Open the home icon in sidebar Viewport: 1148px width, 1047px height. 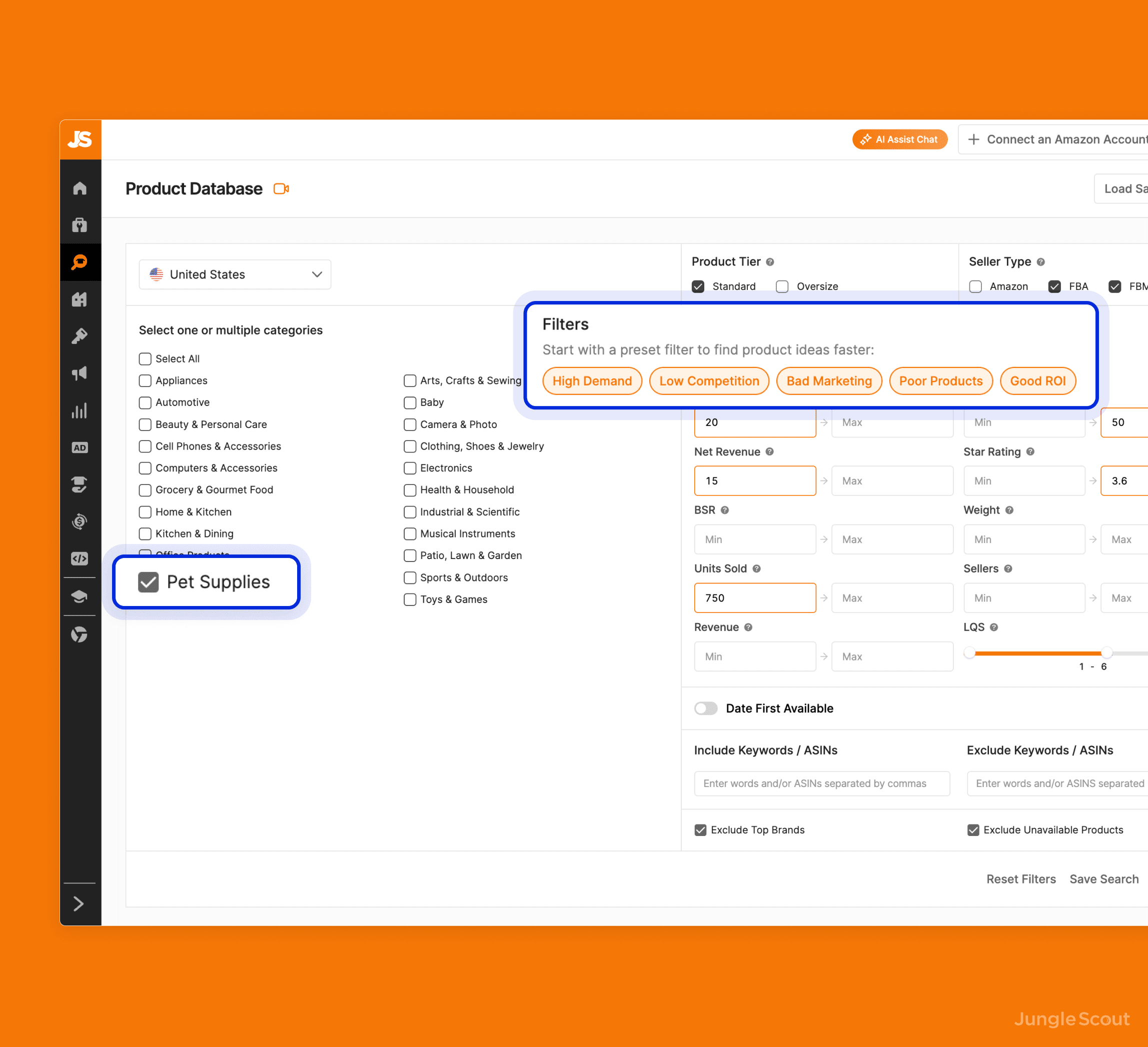(80, 188)
